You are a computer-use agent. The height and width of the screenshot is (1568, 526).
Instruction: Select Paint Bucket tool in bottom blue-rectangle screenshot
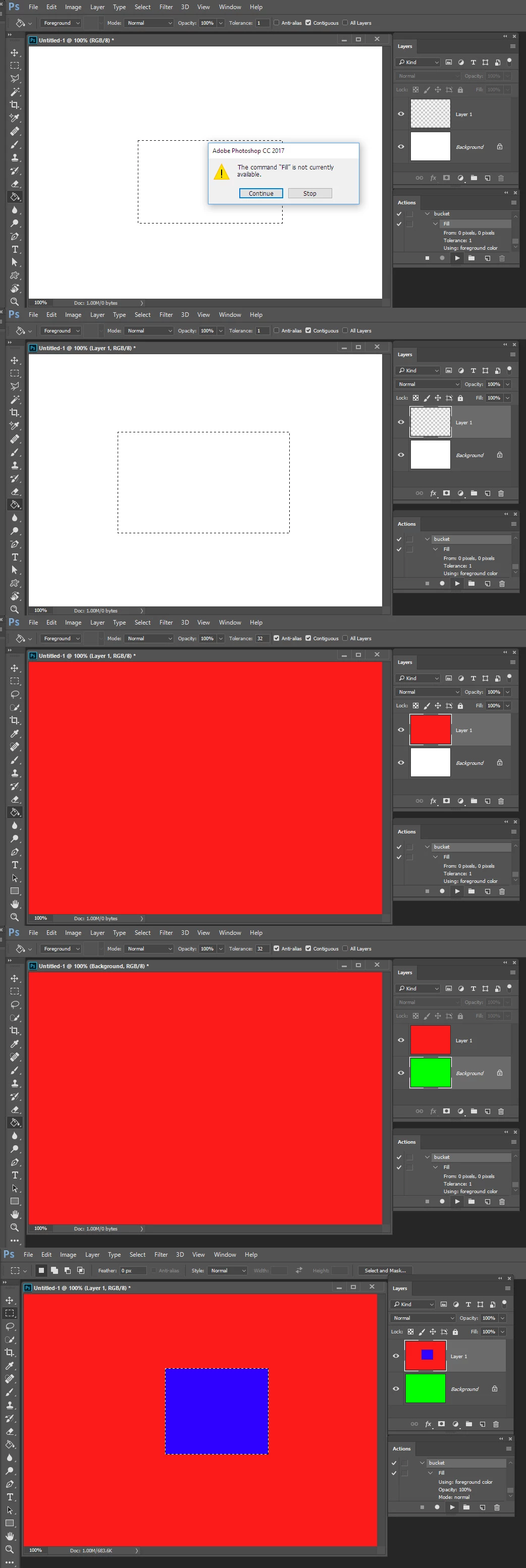point(10,1444)
